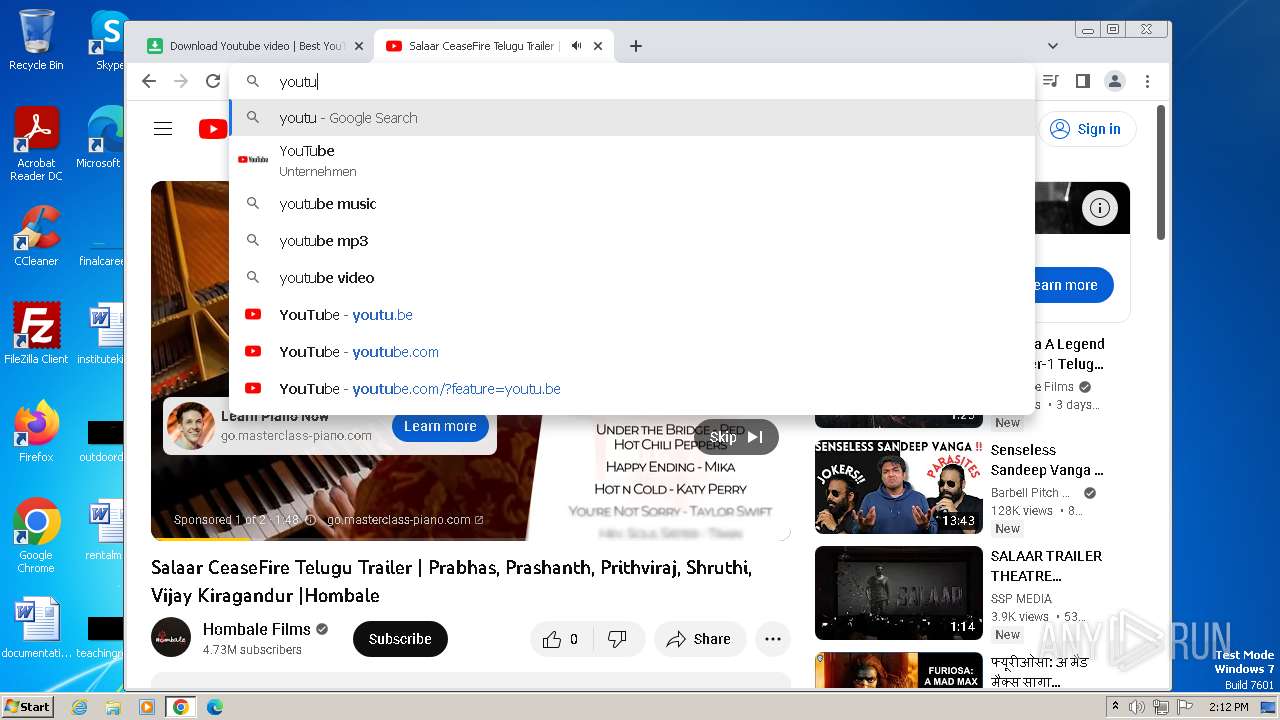Open the Hombale Films channel name link
This screenshot has width=1280, height=720.
tap(257, 629)
